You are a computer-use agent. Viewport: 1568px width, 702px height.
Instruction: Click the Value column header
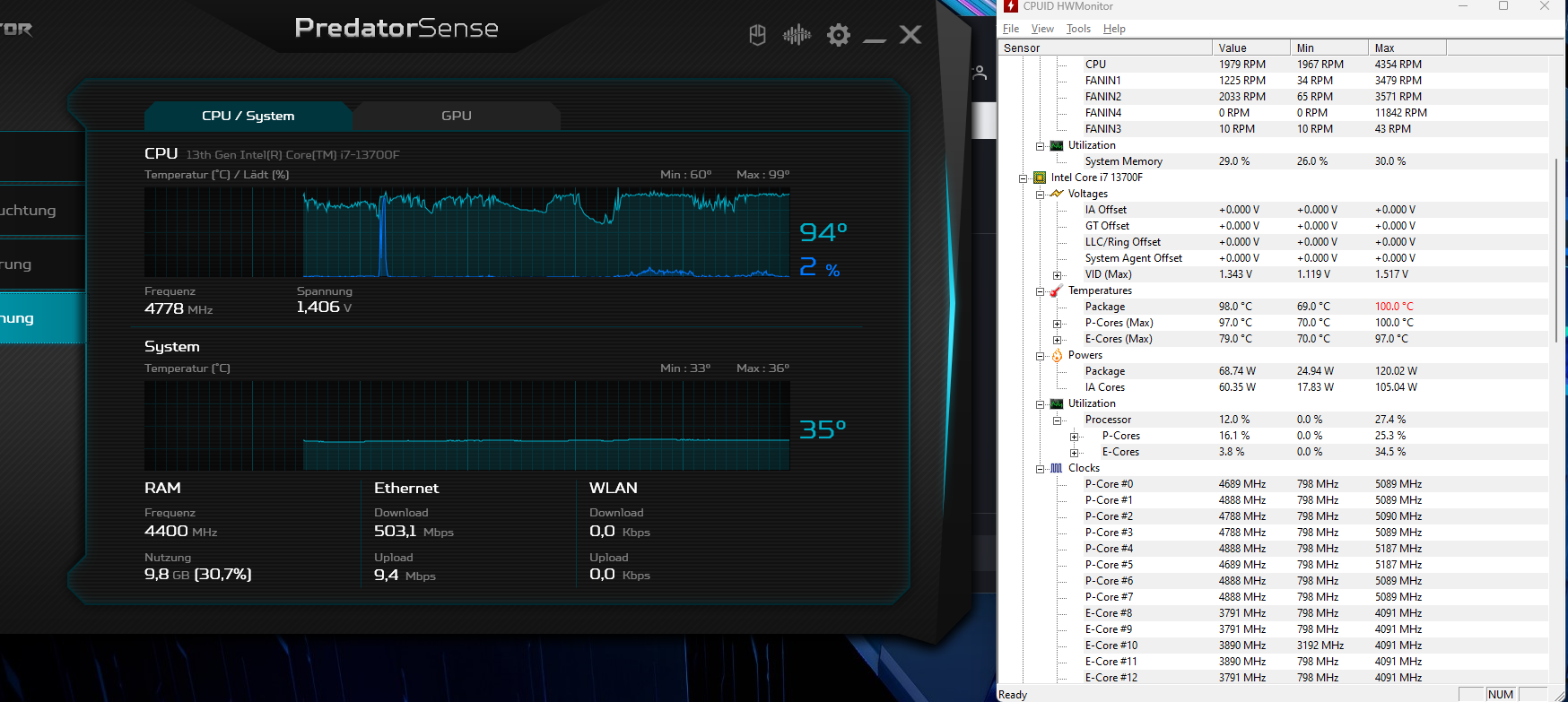tap(1251, 48)
